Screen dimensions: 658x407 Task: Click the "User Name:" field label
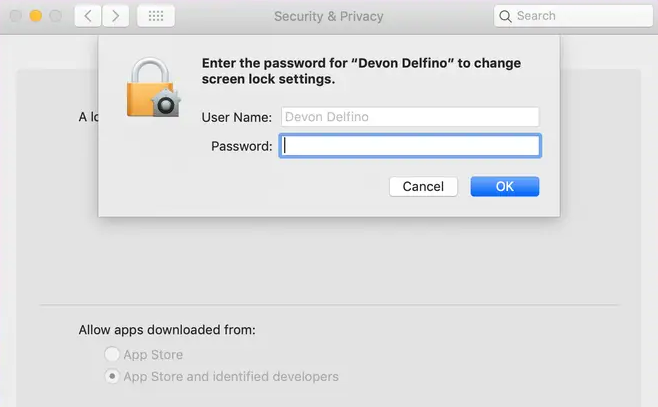coord(237,117)
